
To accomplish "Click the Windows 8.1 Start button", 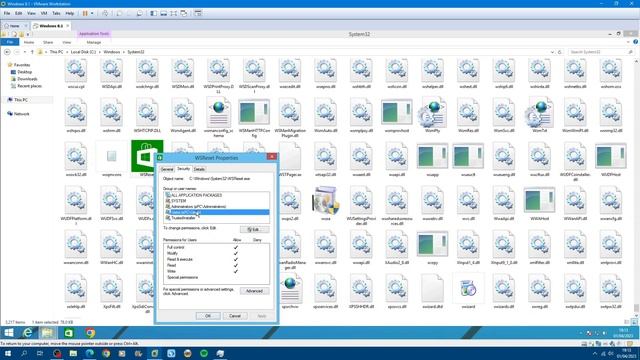I will [9, 333].
